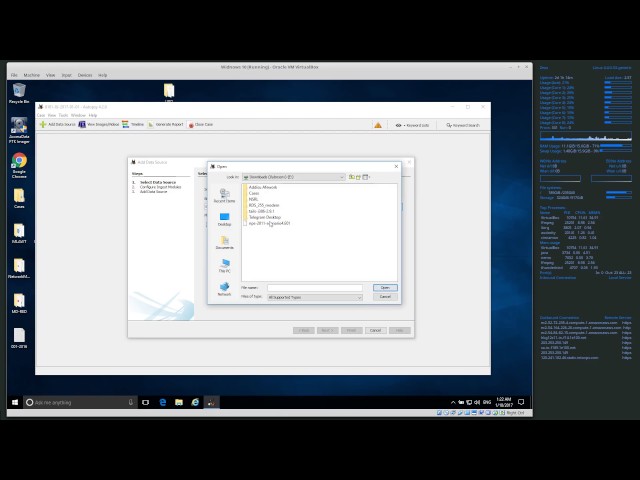Image resolution: width=640 pixels, height=480 pixels.
Task: Click the view menu icon in Open dialog
Action: pos(366,177)
